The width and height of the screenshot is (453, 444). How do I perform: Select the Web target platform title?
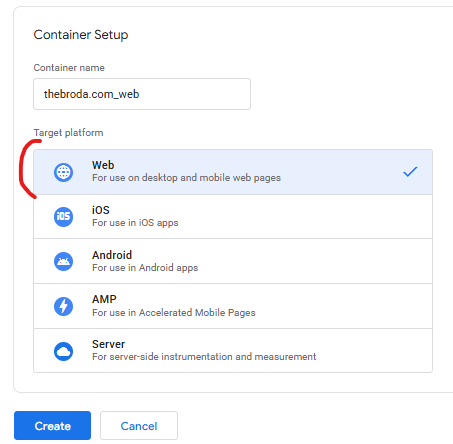pos(103,165)
